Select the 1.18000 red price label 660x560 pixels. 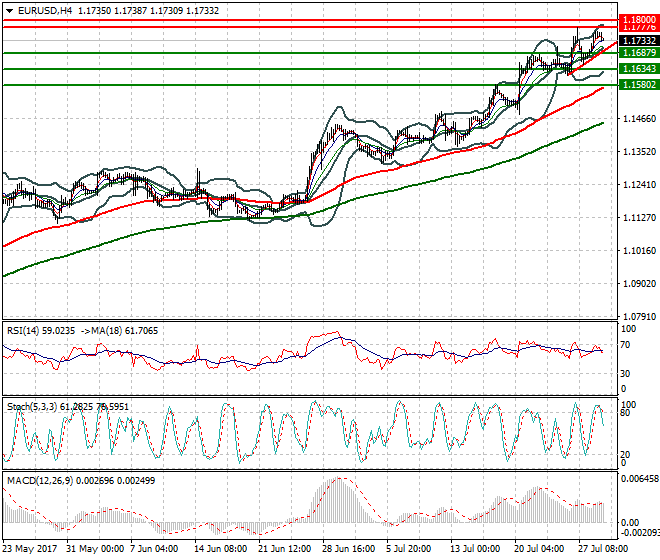click(x=639, y=19)
